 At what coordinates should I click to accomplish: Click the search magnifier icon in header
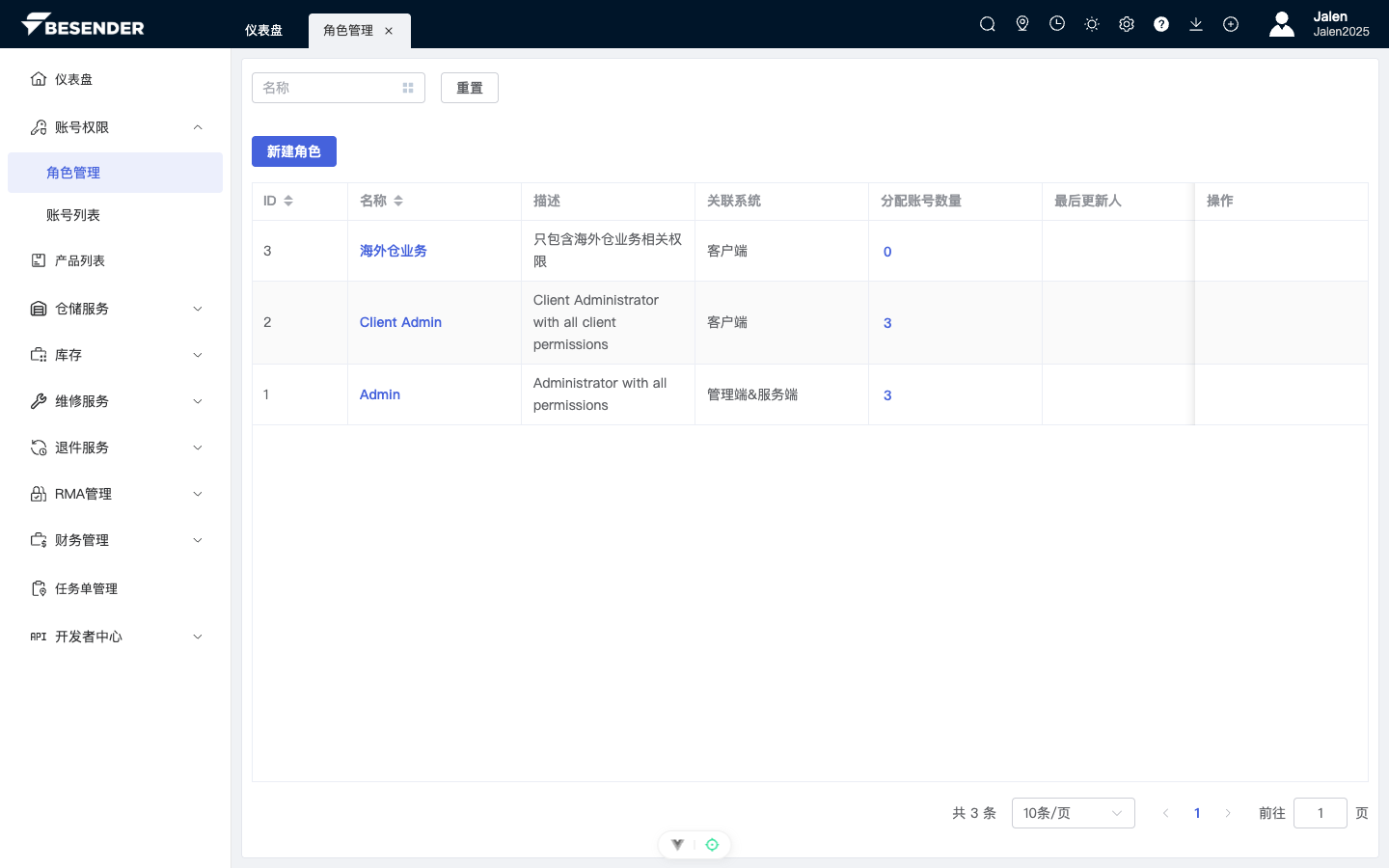coord(988,24)
